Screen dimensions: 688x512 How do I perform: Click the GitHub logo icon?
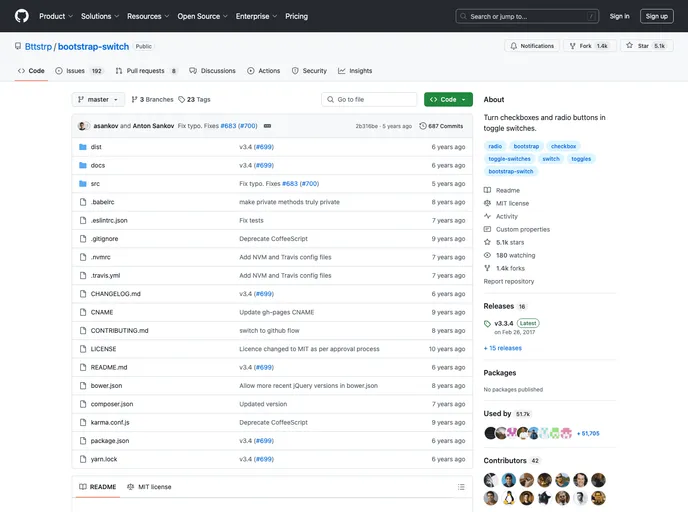22,16
